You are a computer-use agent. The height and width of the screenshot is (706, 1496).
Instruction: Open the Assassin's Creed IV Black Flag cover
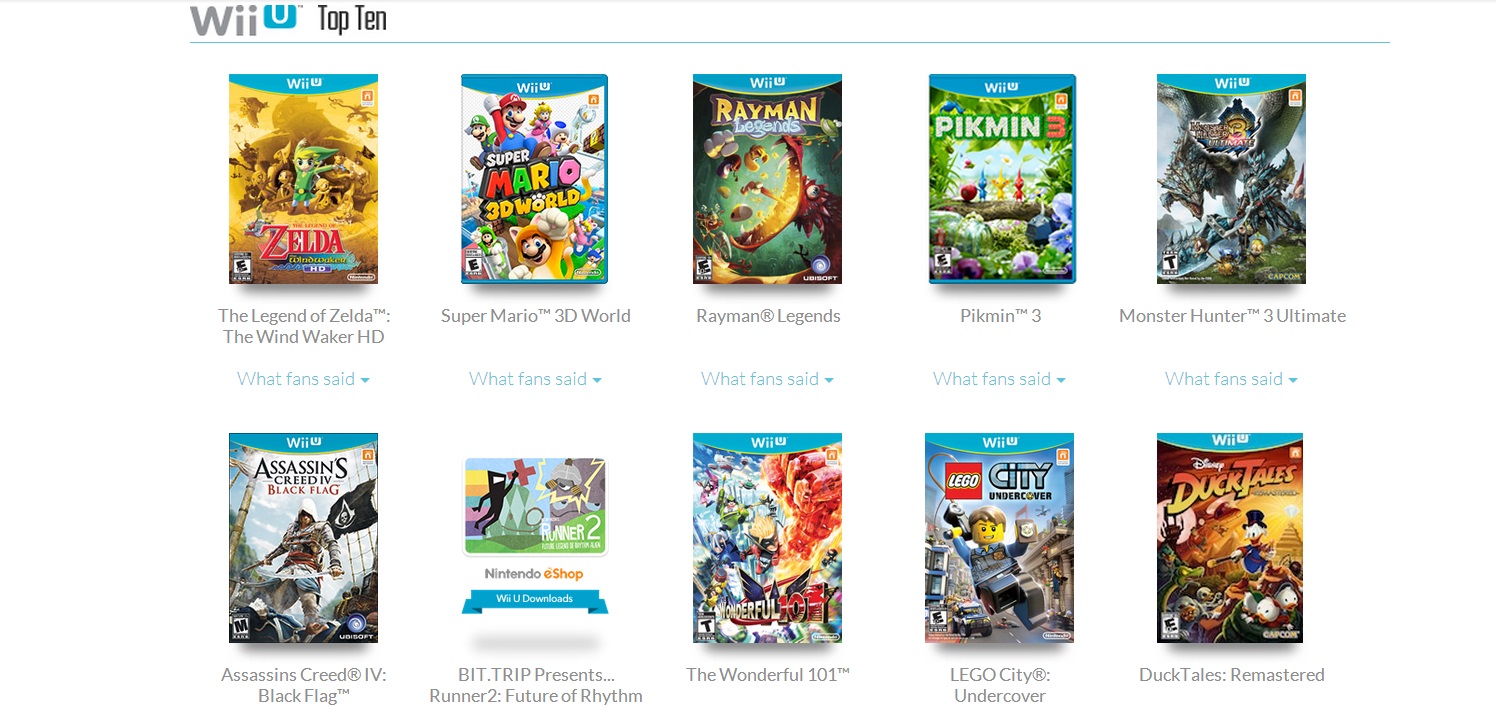(303, 538)
